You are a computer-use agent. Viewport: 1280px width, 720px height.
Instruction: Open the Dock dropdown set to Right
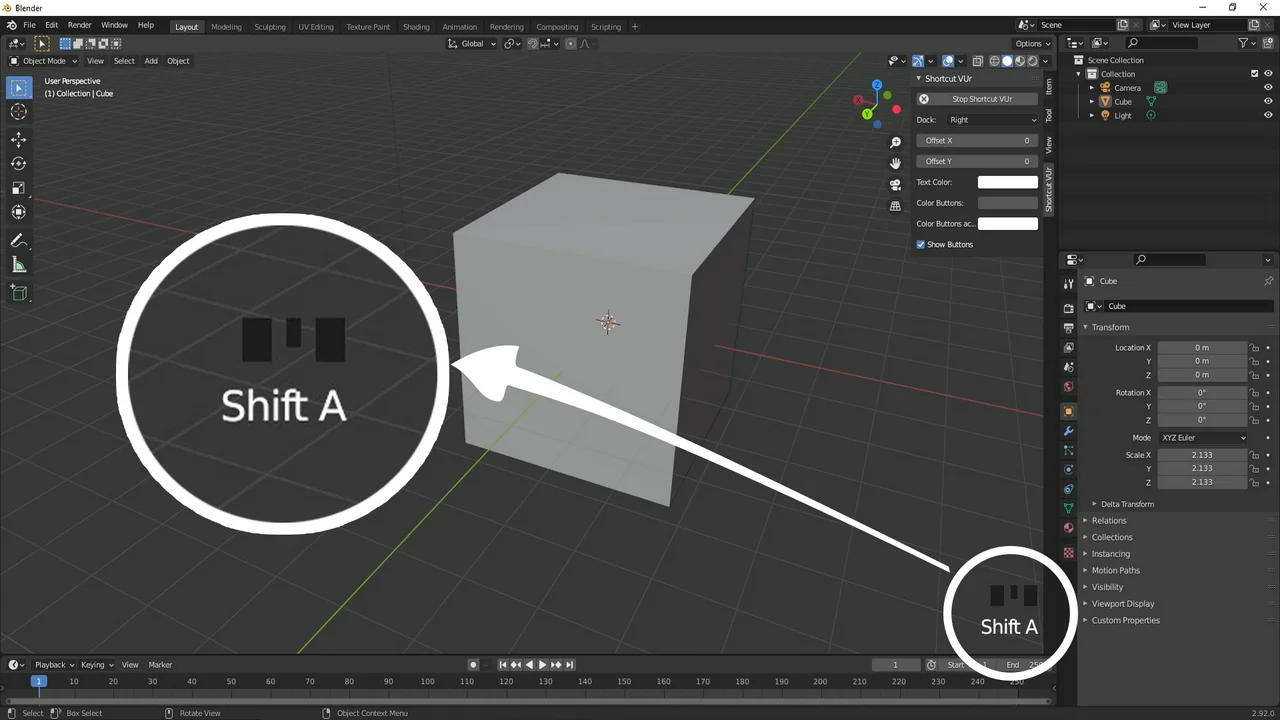pyautogui.click(x=992, y=120)
